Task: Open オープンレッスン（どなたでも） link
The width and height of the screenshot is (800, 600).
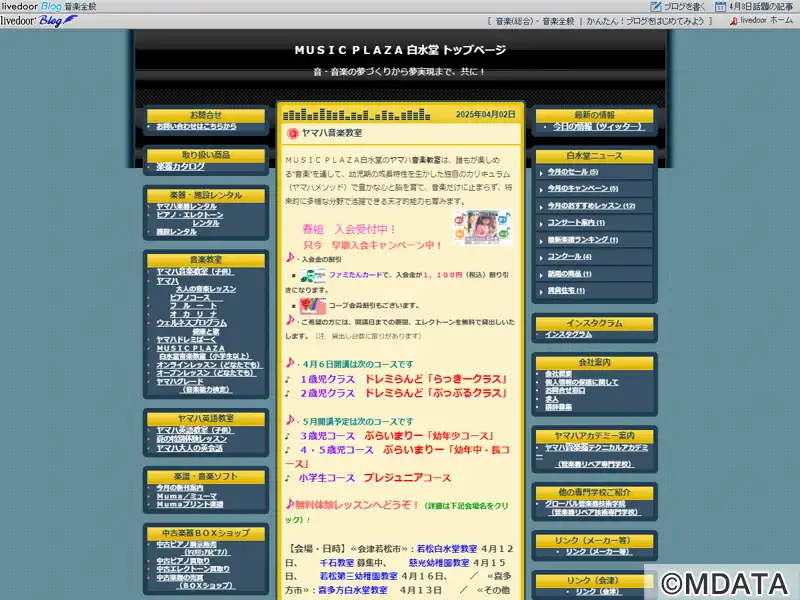Action: [x=207, y=373]
